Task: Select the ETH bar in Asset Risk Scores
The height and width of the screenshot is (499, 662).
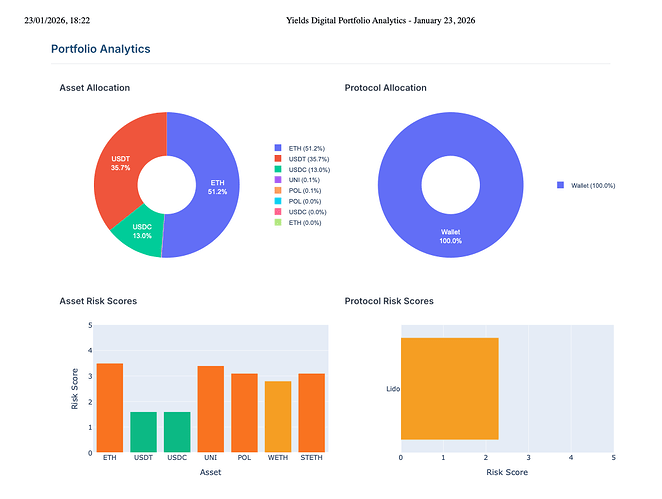Action: click(x=110, y=408)
